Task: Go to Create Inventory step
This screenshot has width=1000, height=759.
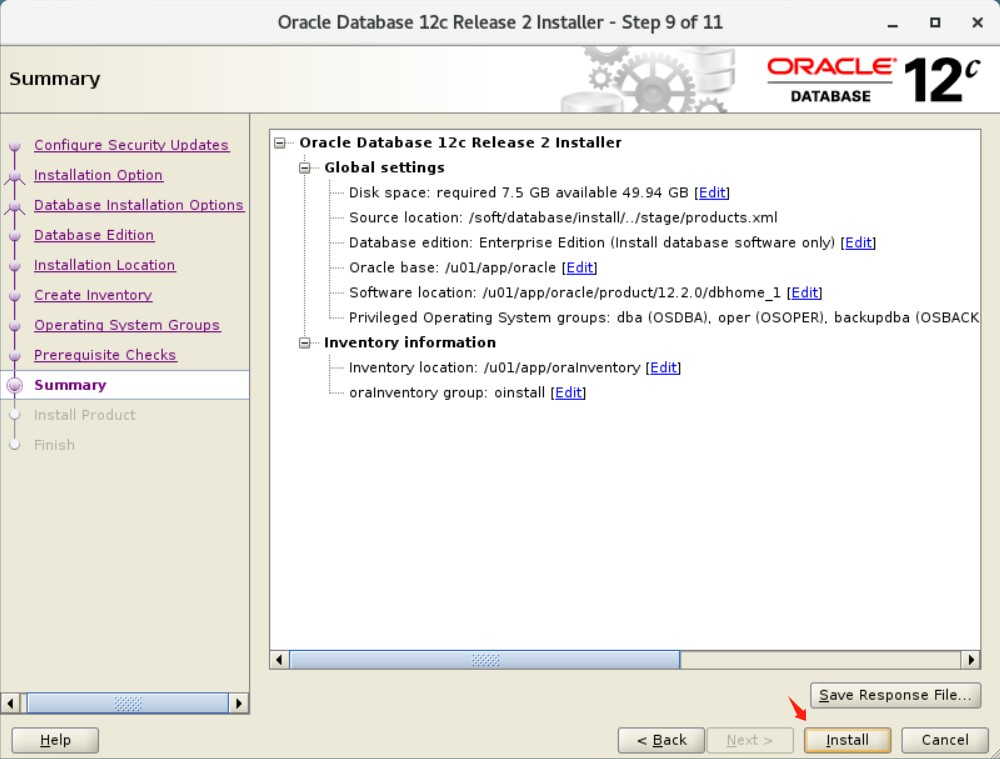Action: [93, 295]
